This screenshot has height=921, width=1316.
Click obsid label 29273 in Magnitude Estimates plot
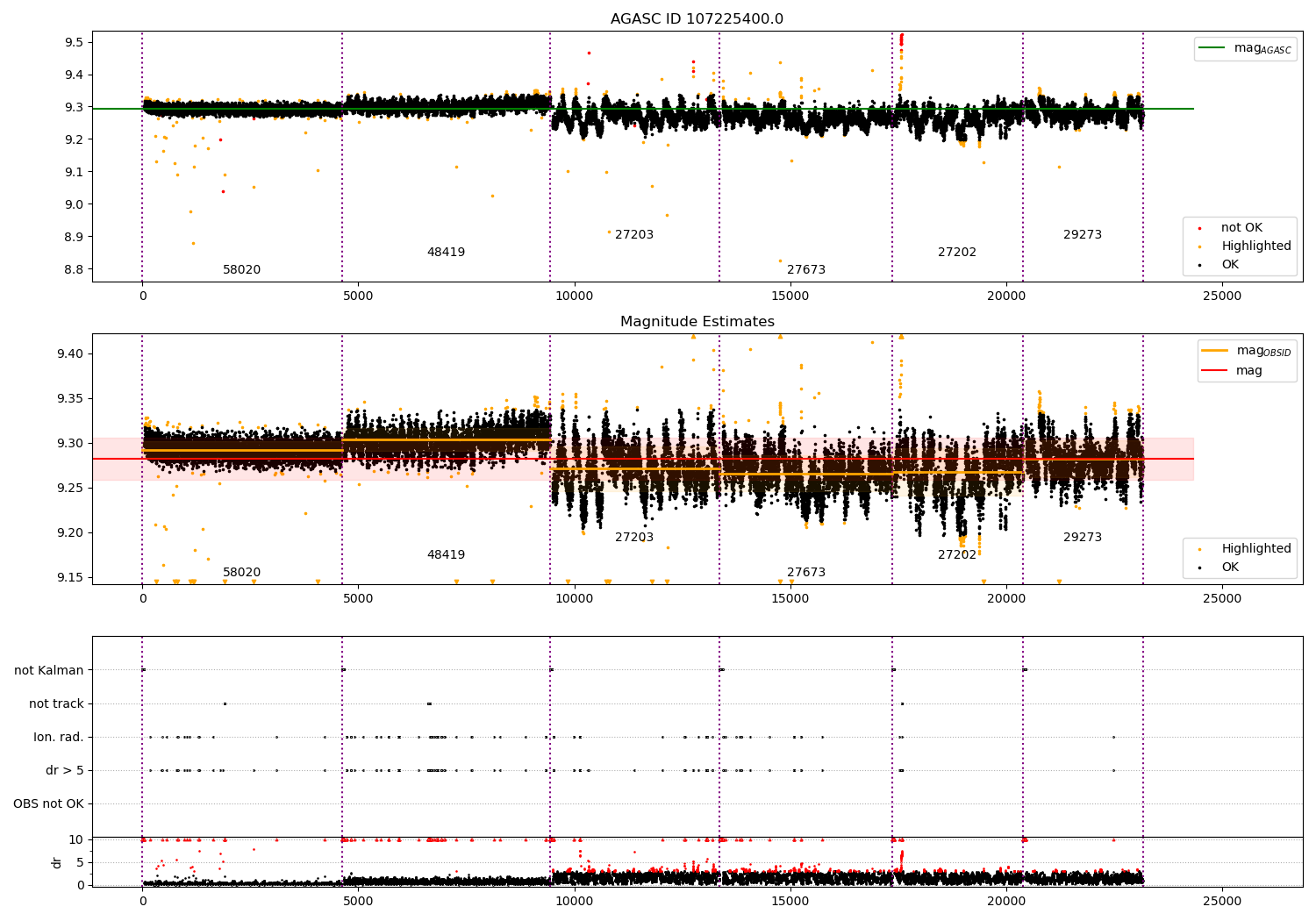[x=1083, y=538]
